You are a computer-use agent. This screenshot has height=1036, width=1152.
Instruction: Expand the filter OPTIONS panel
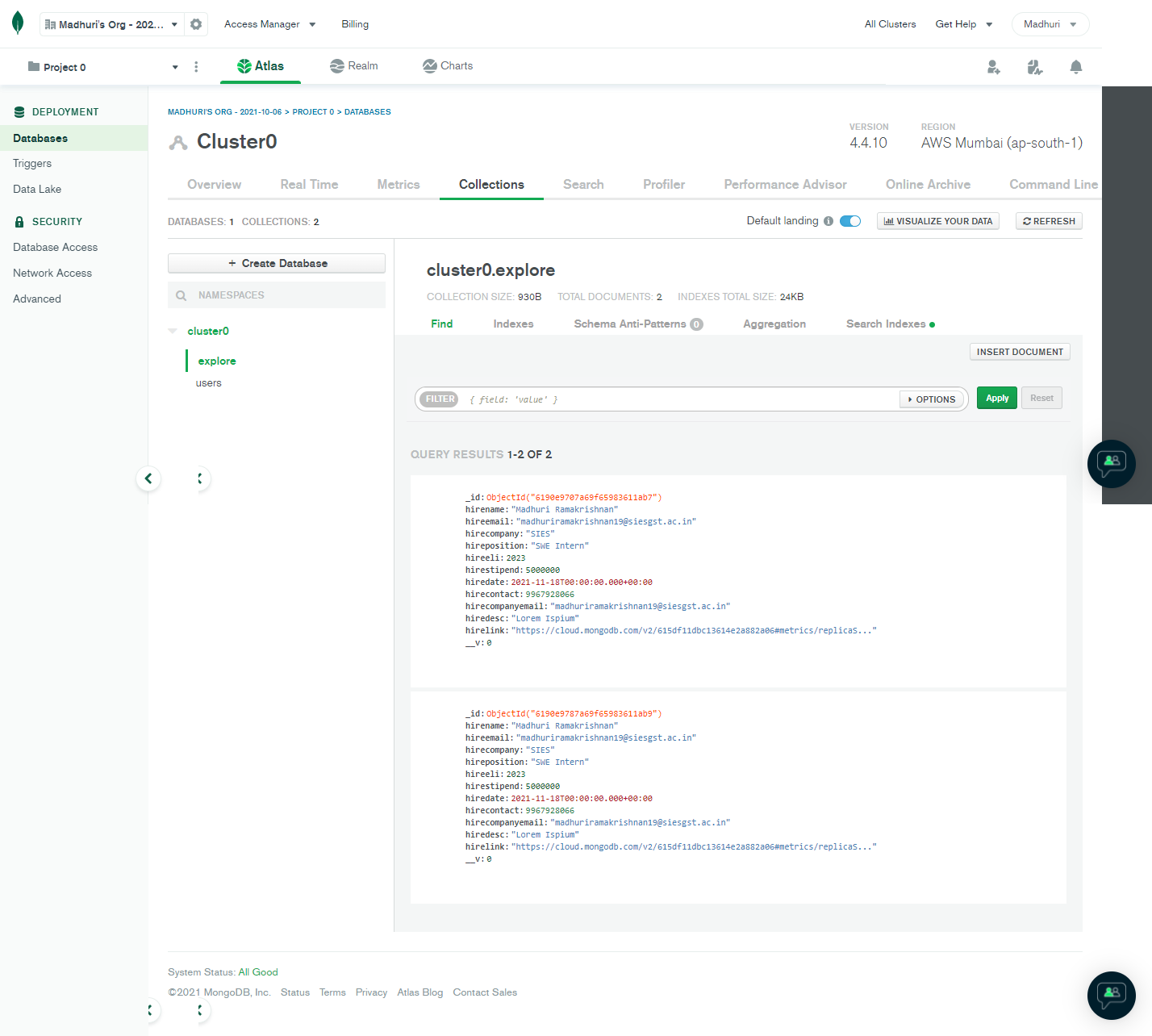[x=932, y=399]
